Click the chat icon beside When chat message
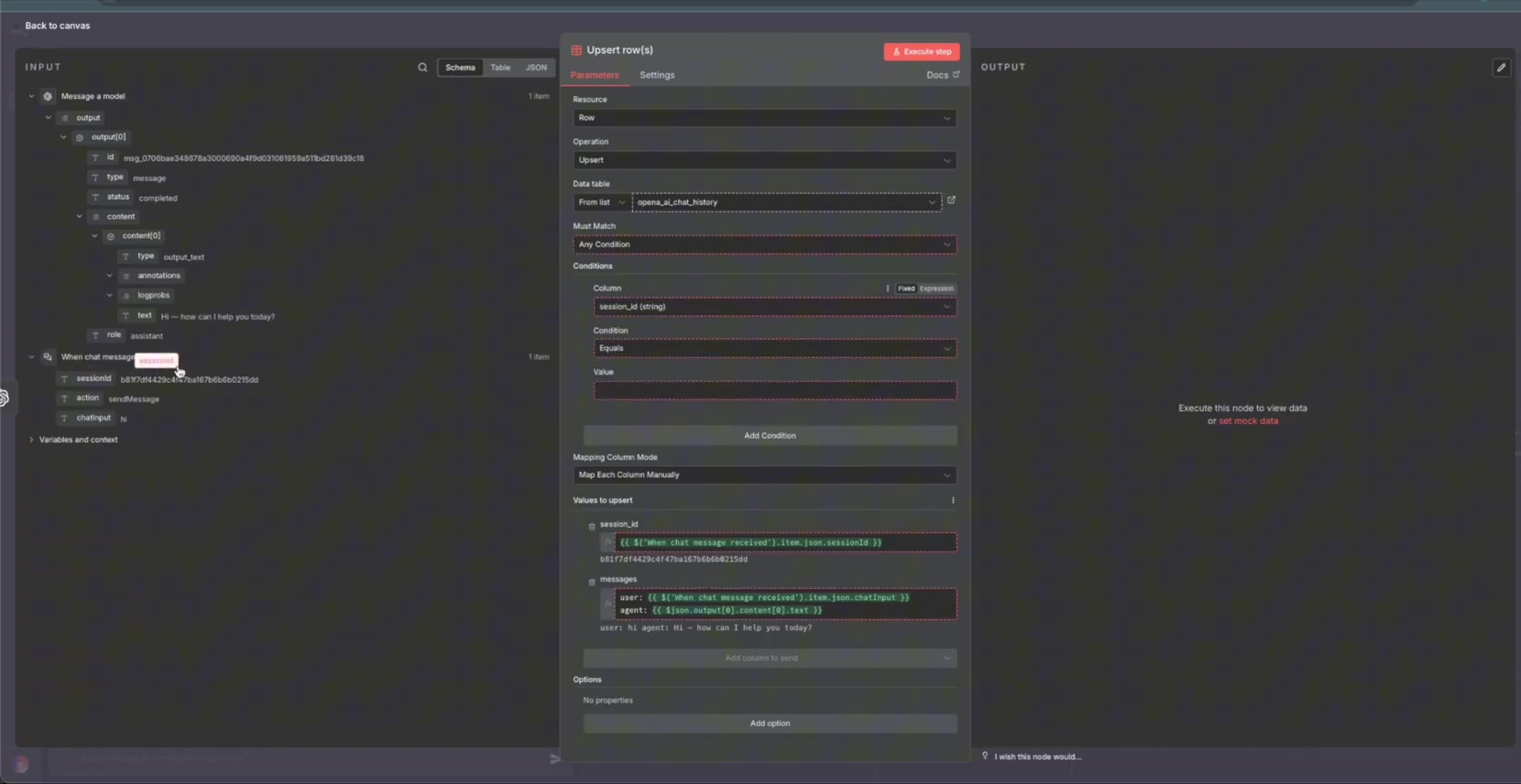The width and height of the screenshot is (1521, 784). pos(48,357)
